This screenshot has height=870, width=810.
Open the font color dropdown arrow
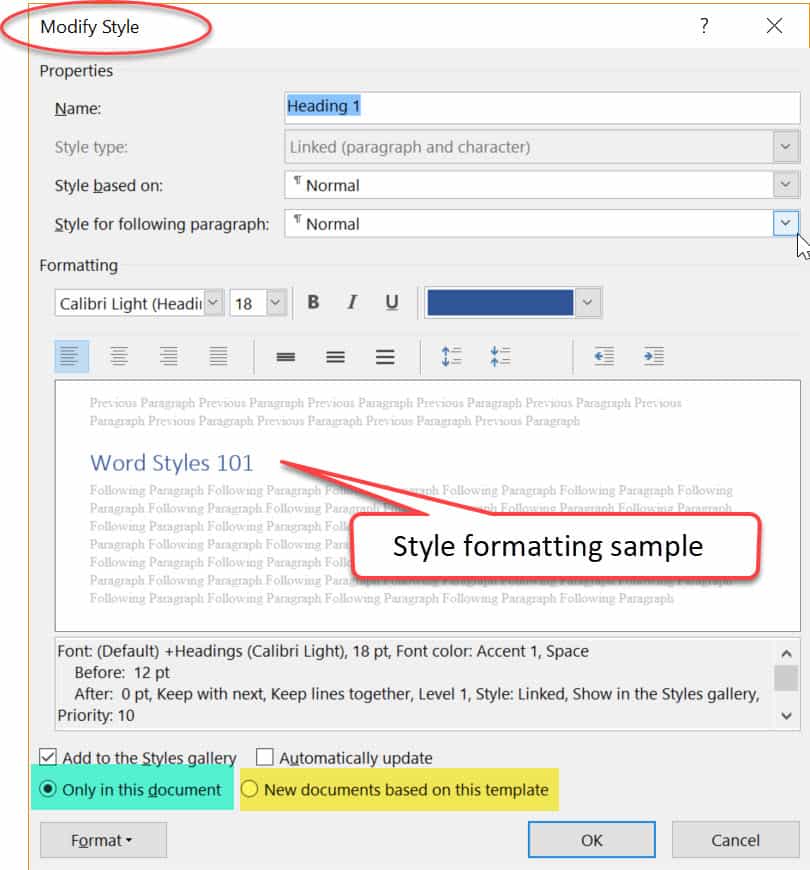click(588, 303)
